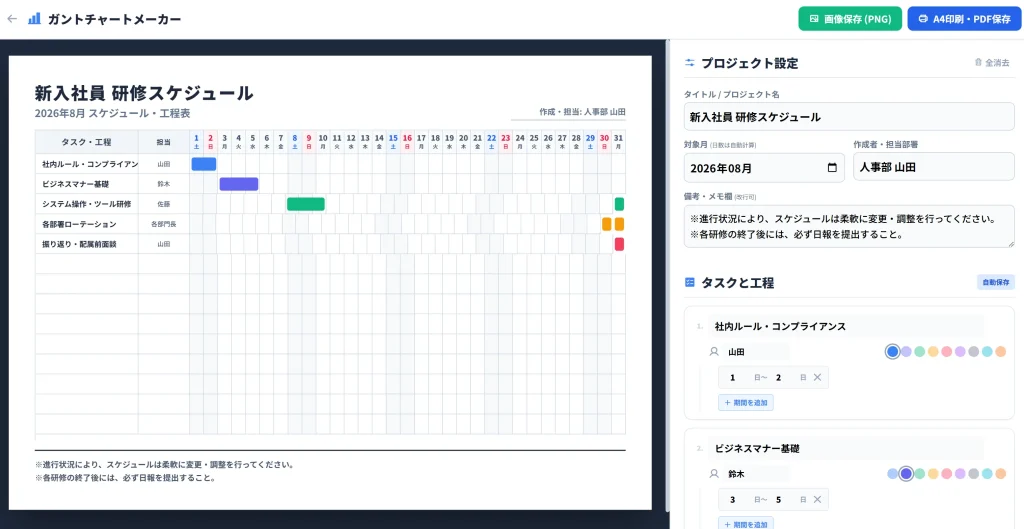Click the memo textarea resize handle

pos(1011,244)
